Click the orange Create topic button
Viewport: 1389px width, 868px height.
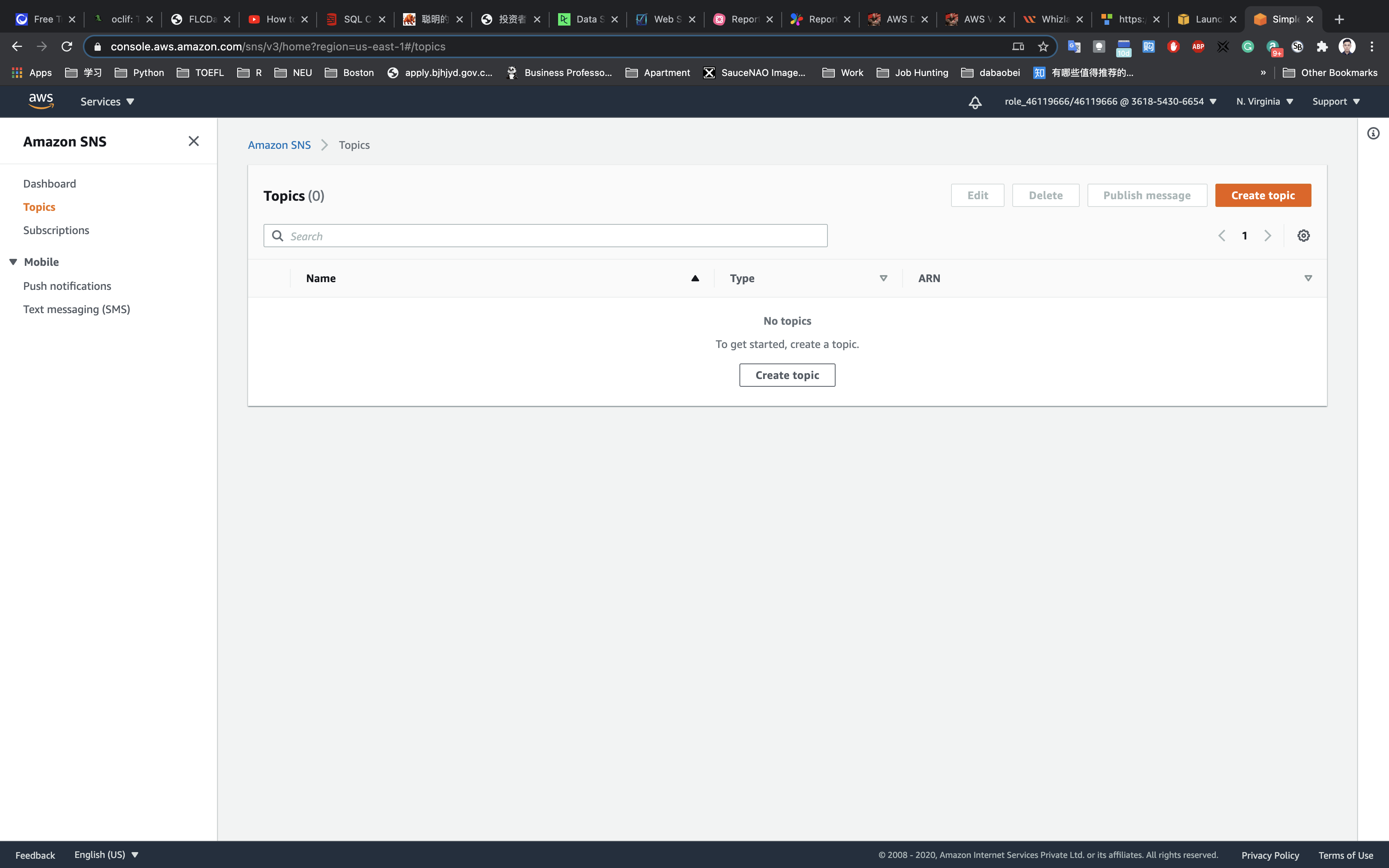click(x=1263, y=195)
